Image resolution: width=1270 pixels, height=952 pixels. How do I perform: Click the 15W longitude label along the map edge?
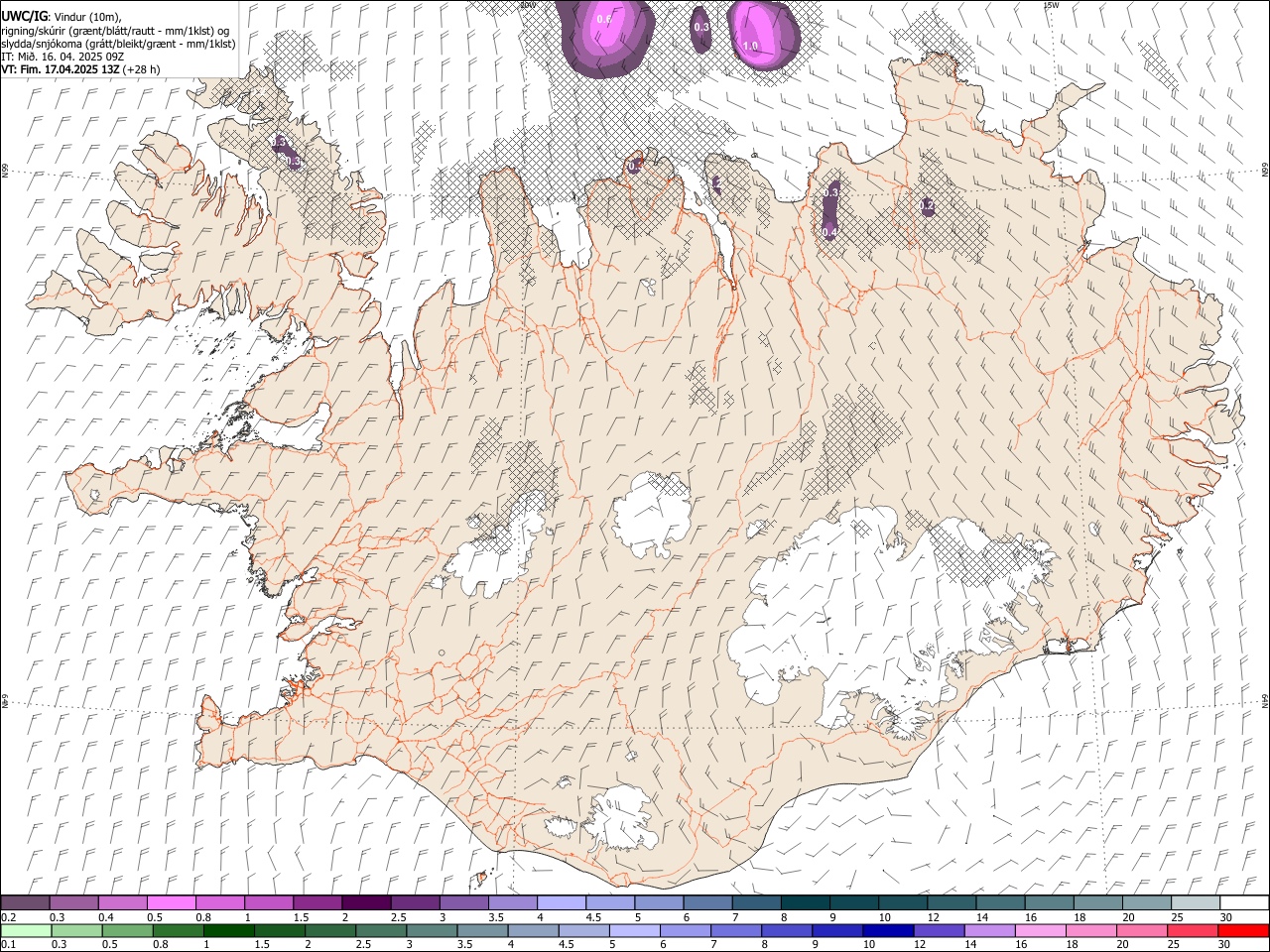(1051, 5)
